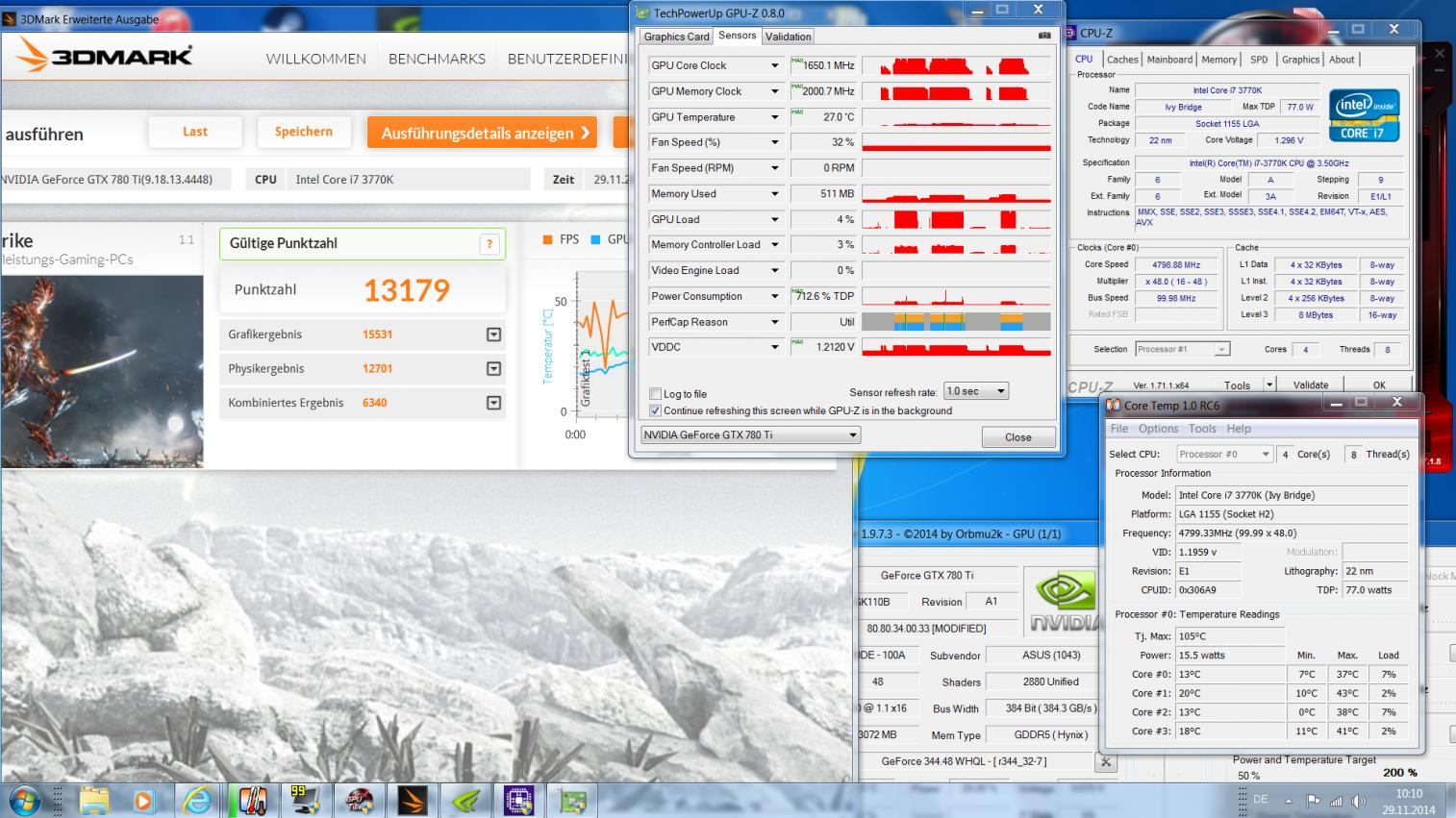Open Internet Explorer from taskbar
The image size is (1456, 818).
tap(197, 800)
